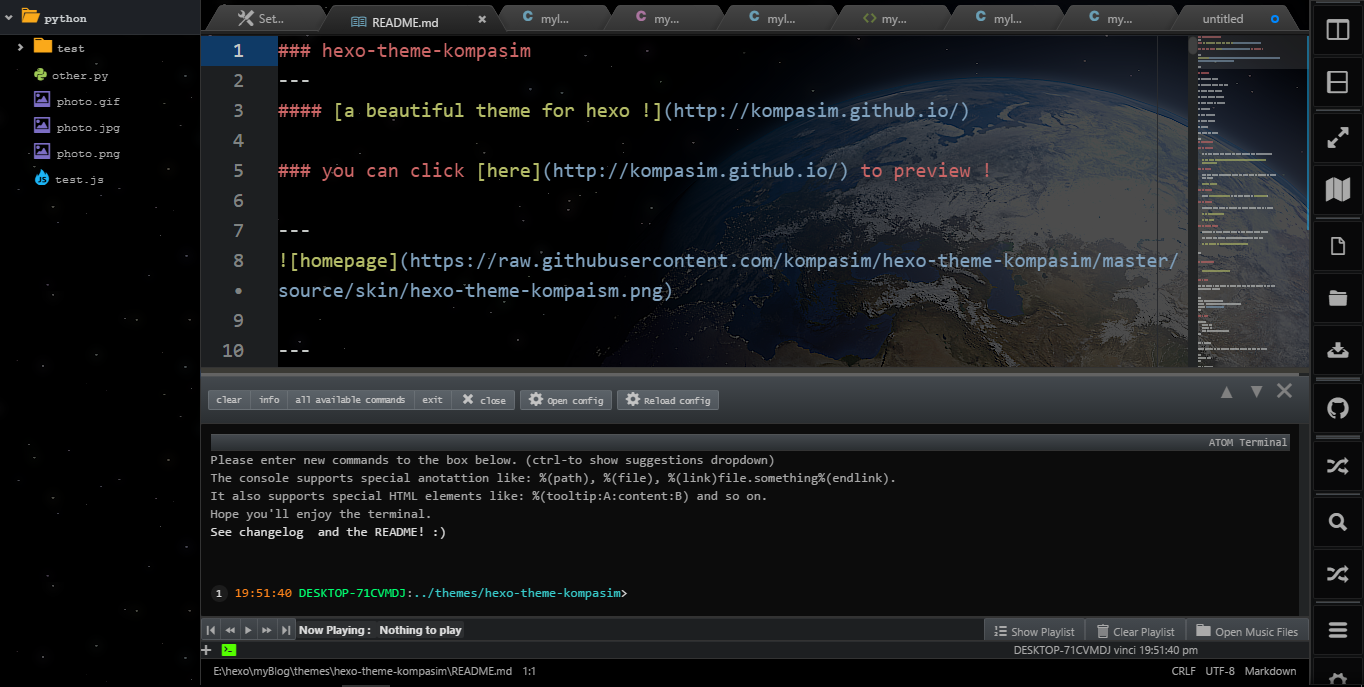Image resolution: width=1364 pixels, height=687 pixels.
Task: Click Show Playlist button
Action: tap(1034, 631)
